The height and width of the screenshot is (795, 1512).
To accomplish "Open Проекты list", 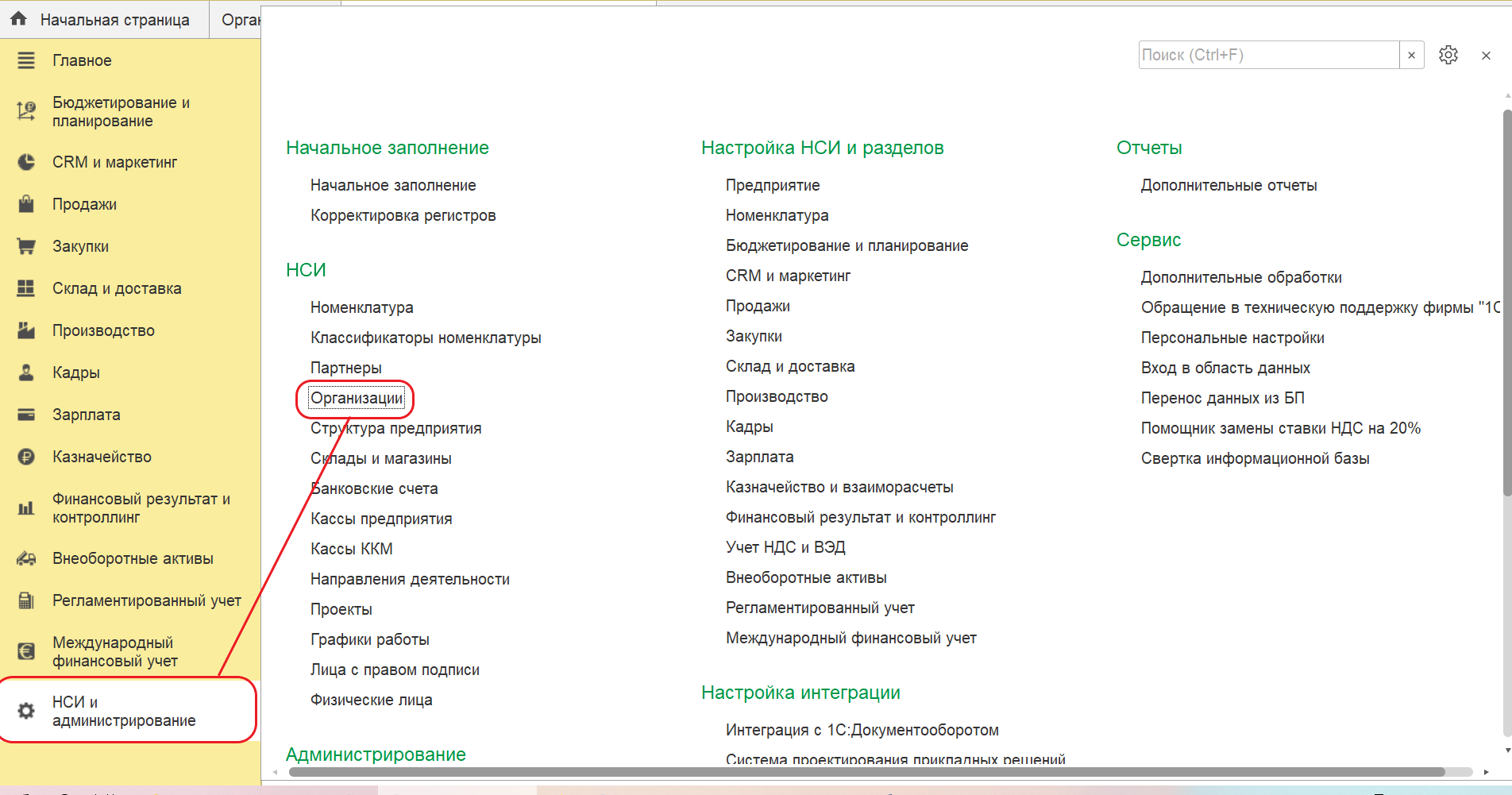I will (x=341, y=609).
